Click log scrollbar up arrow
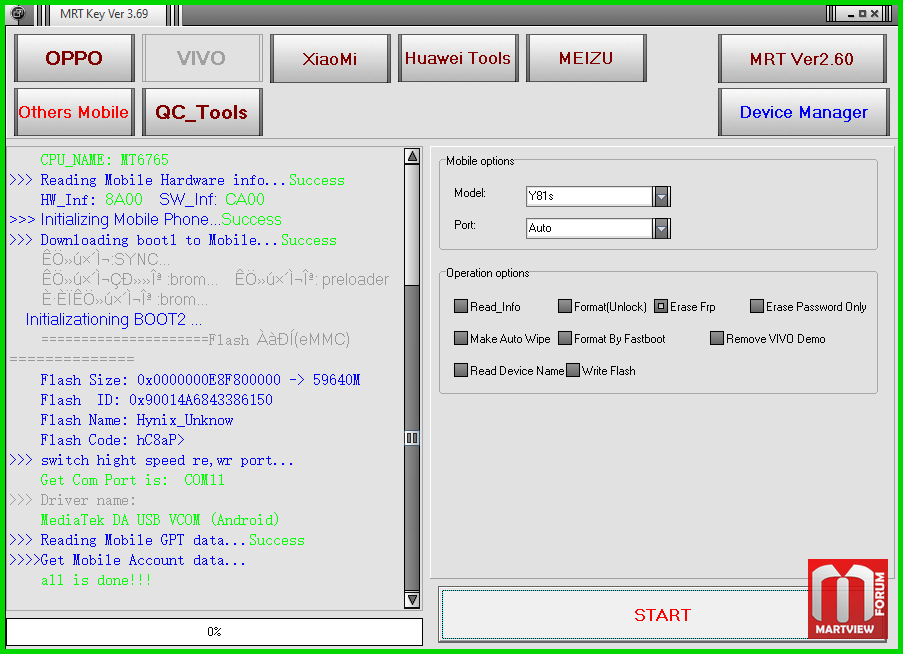Viewport: 903px width, 654px height. click(412, 157)
